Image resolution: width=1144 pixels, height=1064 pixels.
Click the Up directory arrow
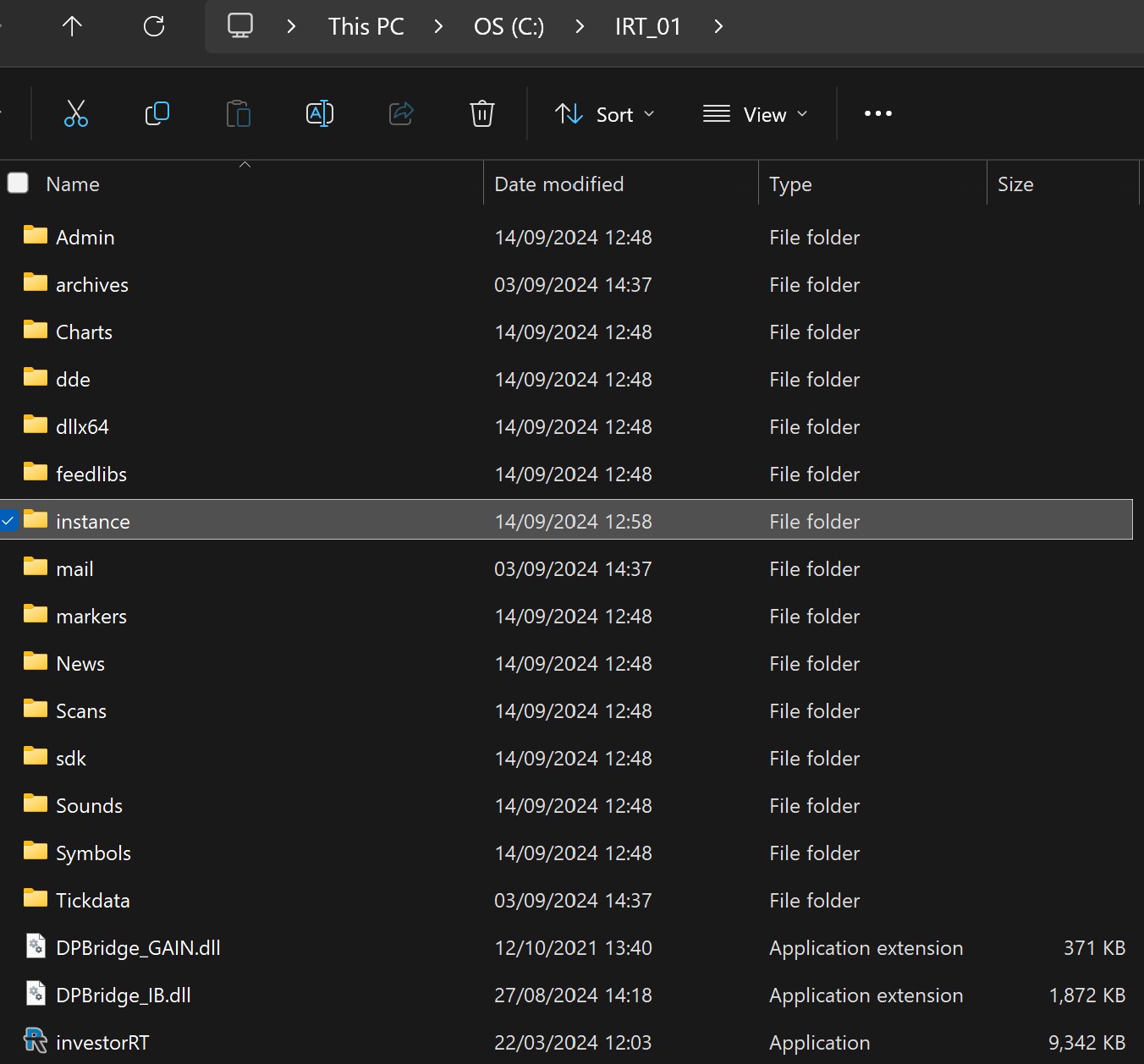(72, 26)
